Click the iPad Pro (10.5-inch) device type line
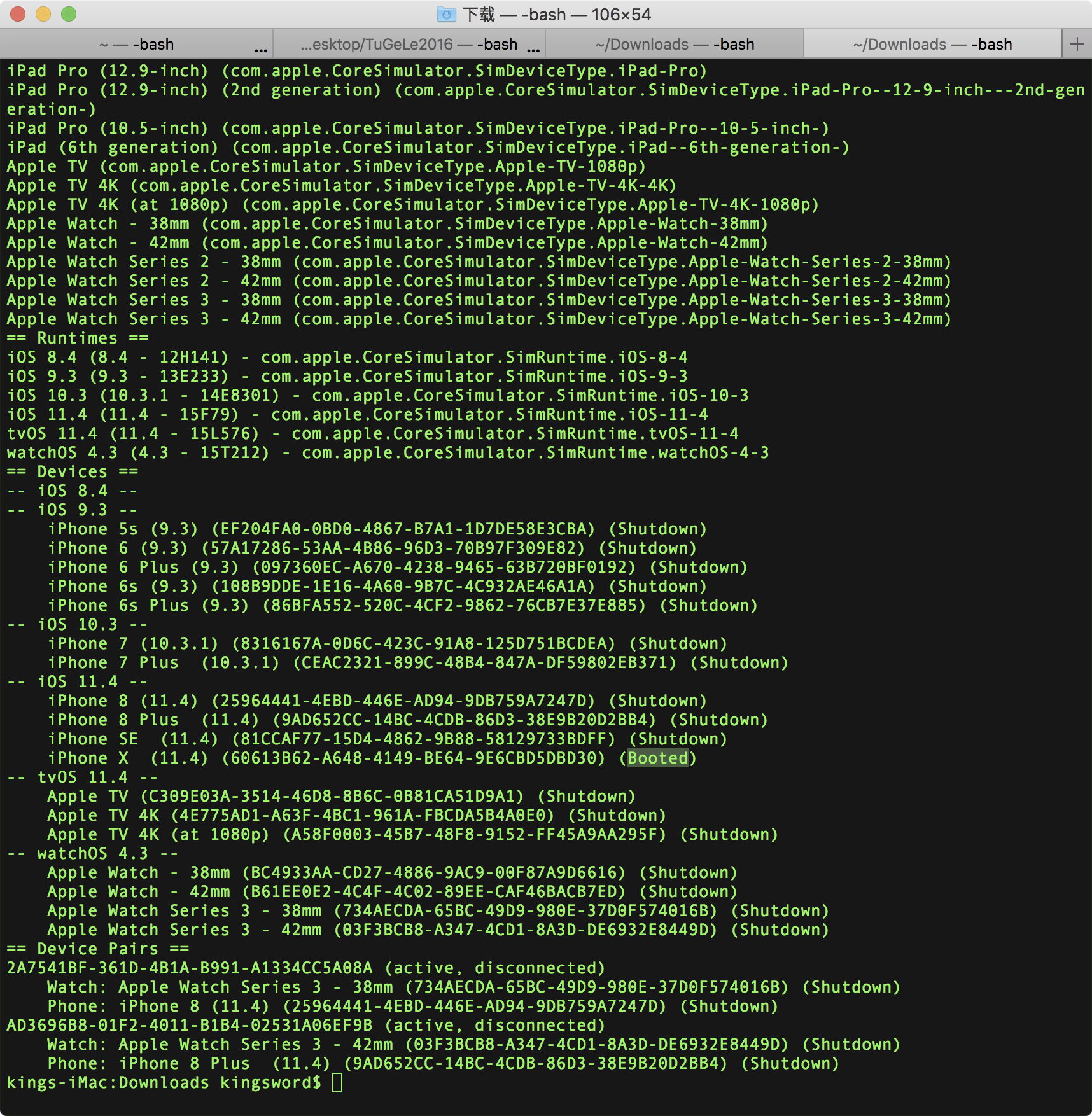 418,128
